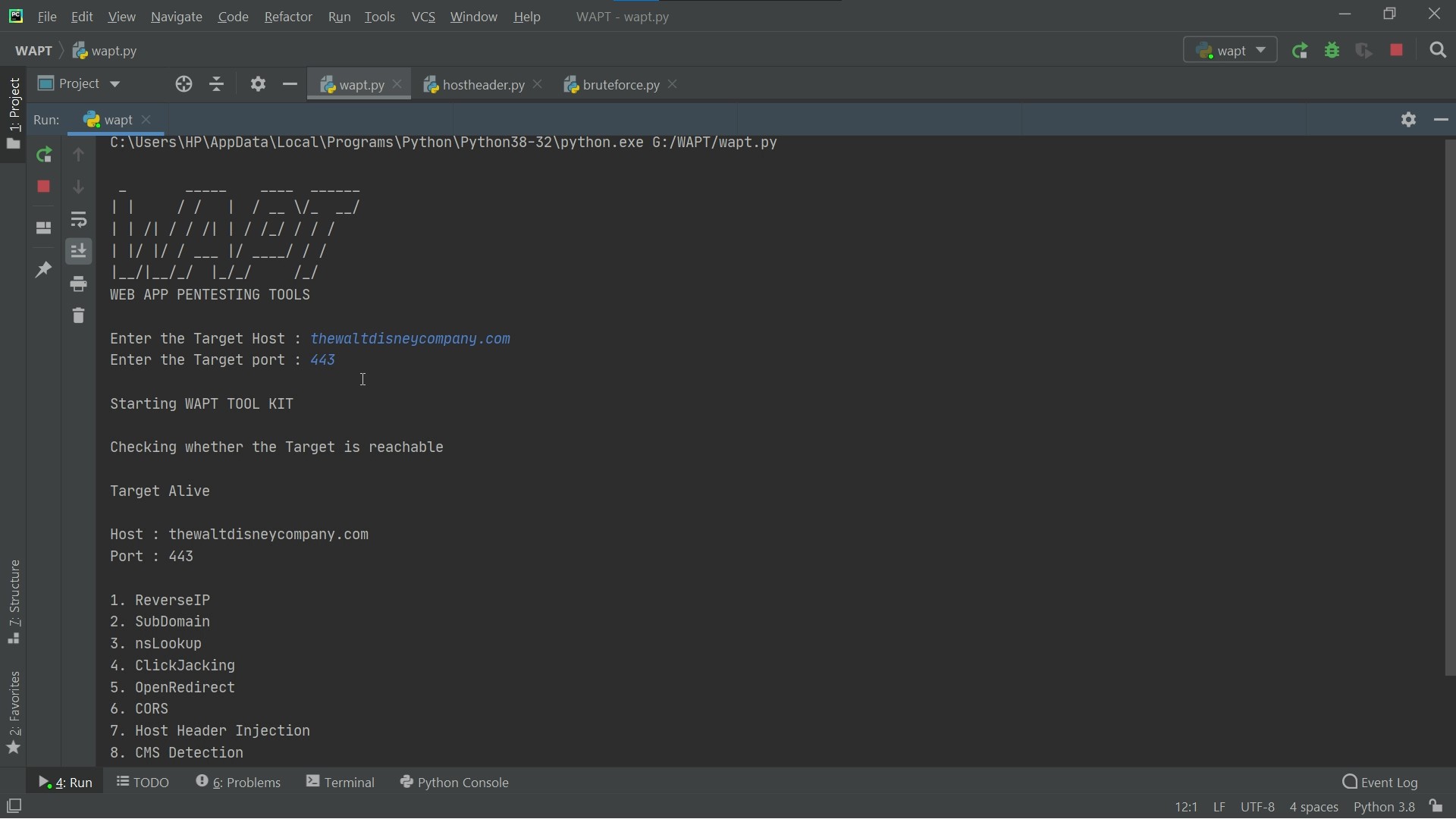Click entered host thewaltdisneycompany.com input
The image size is (1456, 819).
(x=410, y=339)
